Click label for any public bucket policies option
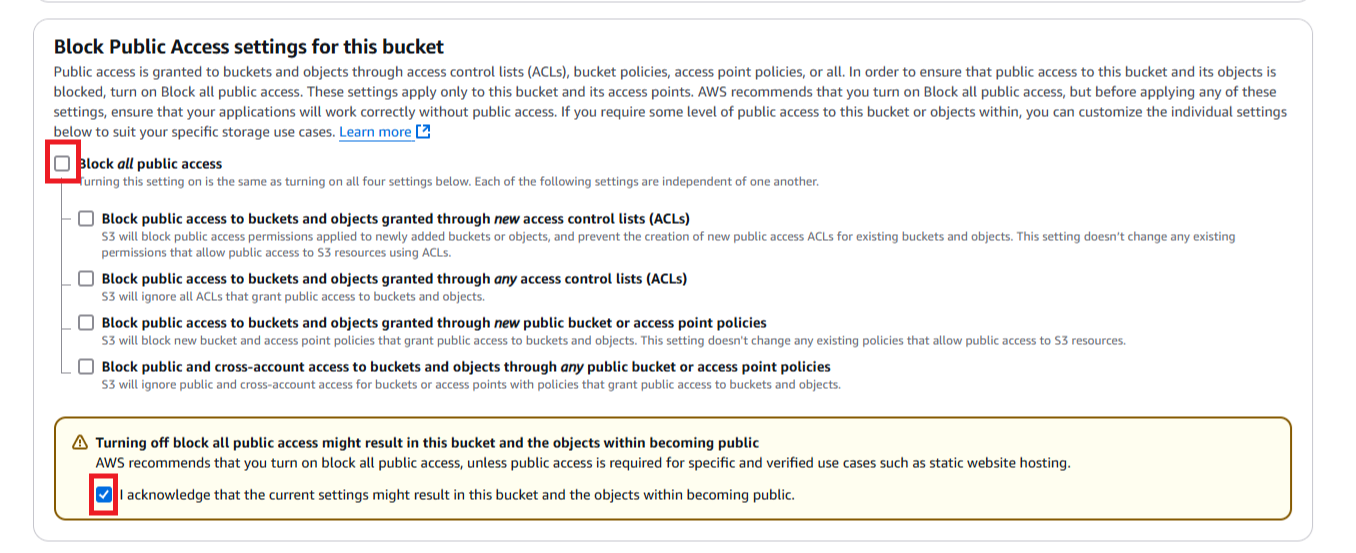 [x=465, y=367]
